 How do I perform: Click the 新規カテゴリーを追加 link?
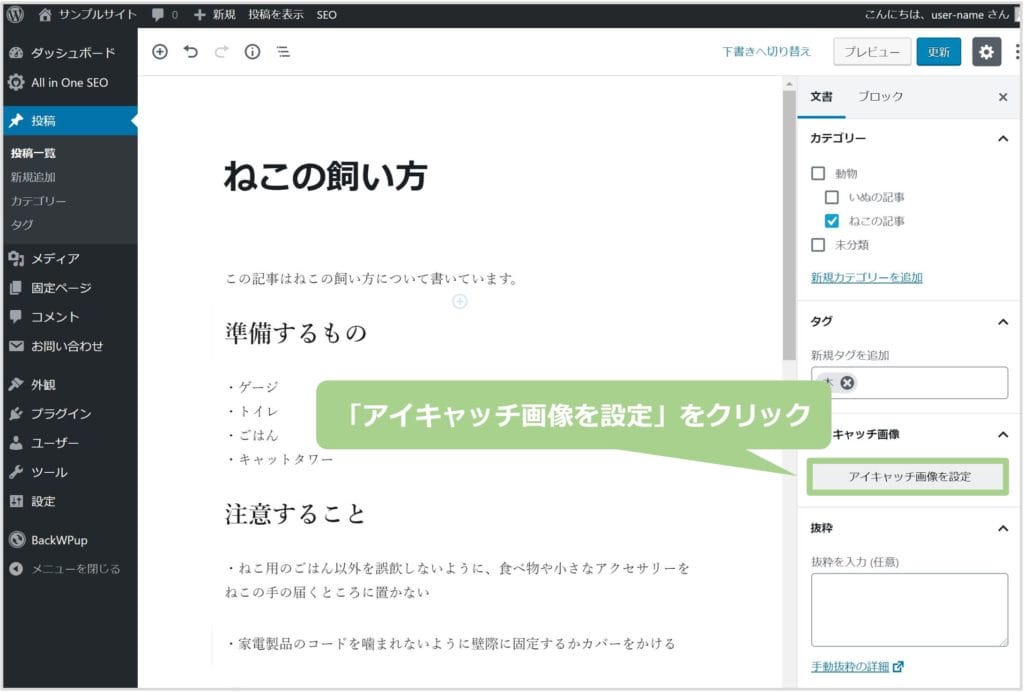point(866,277)
